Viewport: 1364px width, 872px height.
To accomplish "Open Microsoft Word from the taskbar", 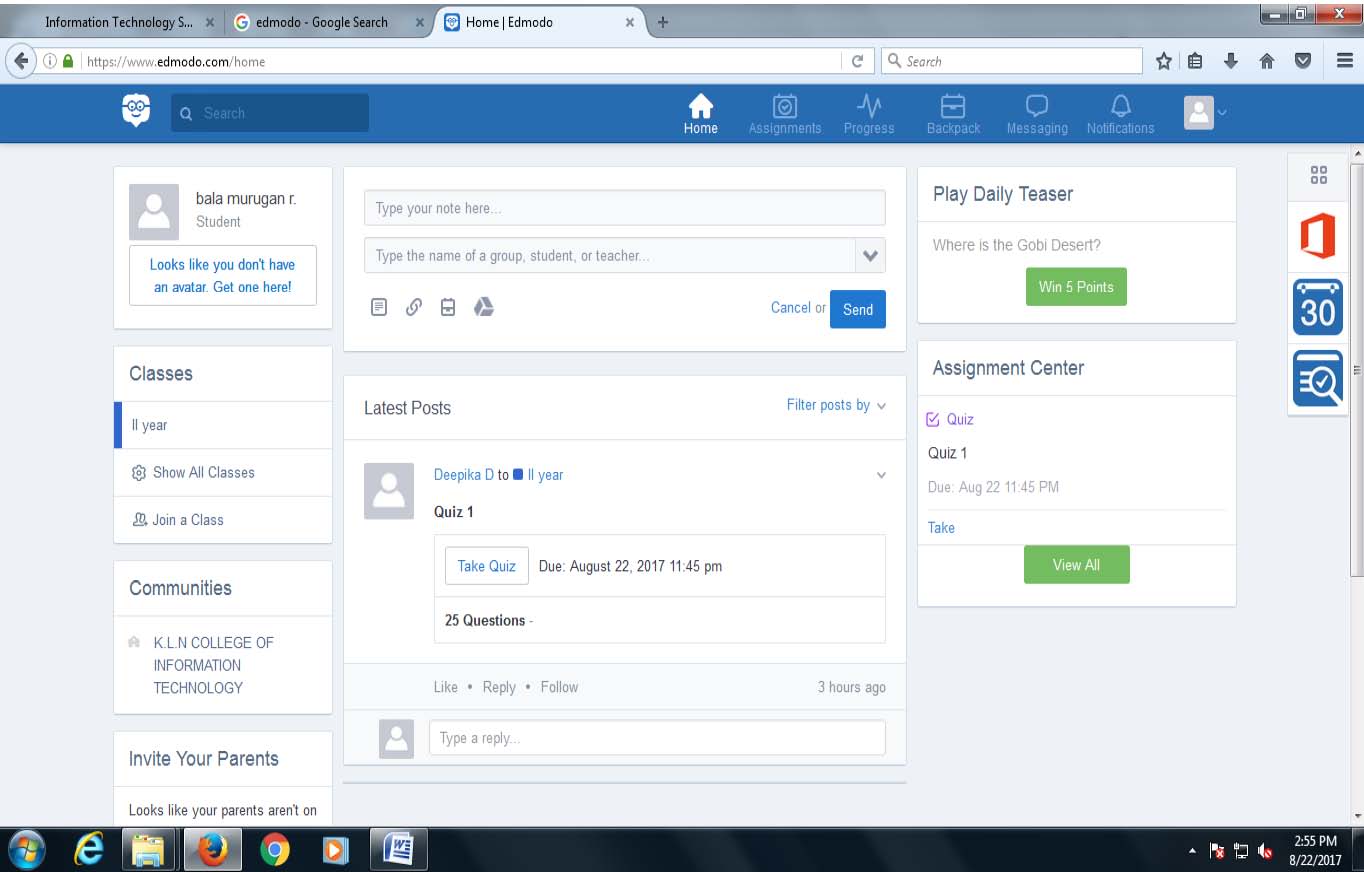I will click(398, 849).
